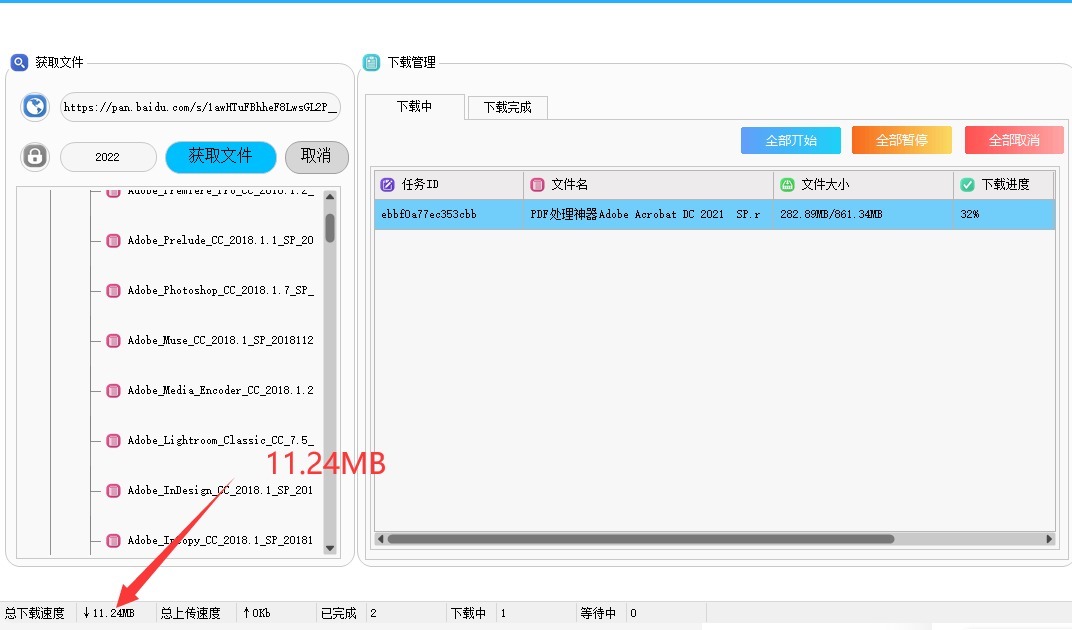
Task: Click the green checkmark icon in 下载进度 header
Action: pyautogui.click(x=967, y=185)
